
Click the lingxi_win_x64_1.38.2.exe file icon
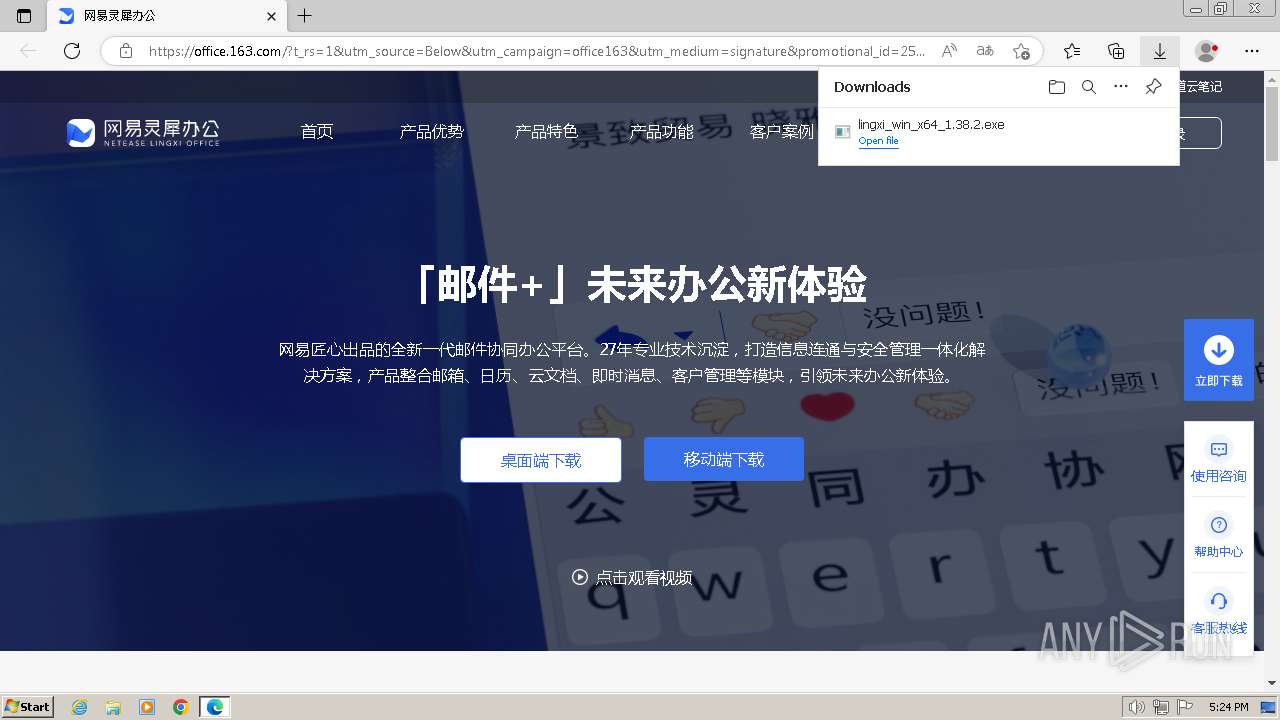842,132
